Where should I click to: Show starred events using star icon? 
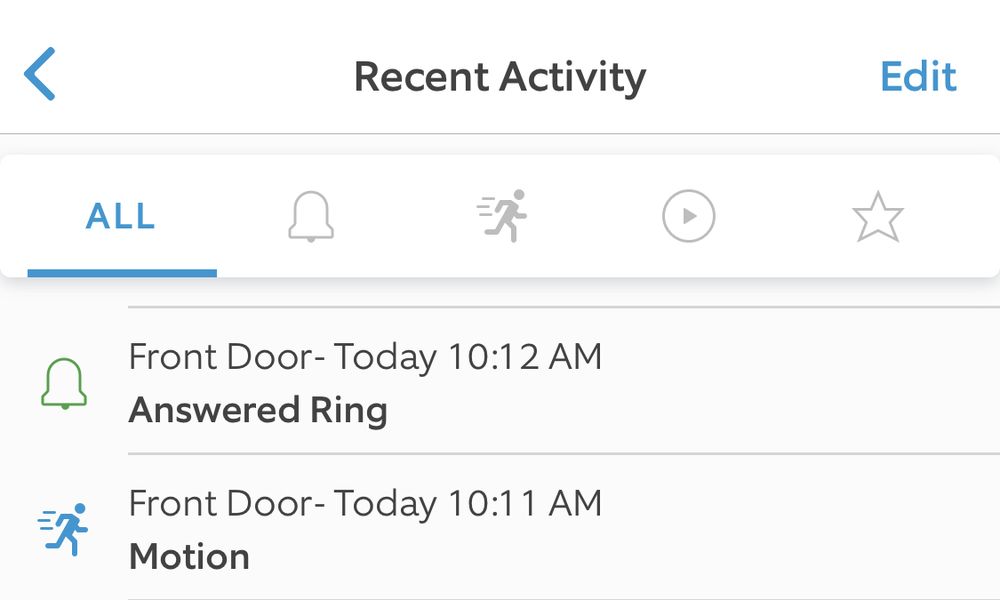[x=878, y=217]
